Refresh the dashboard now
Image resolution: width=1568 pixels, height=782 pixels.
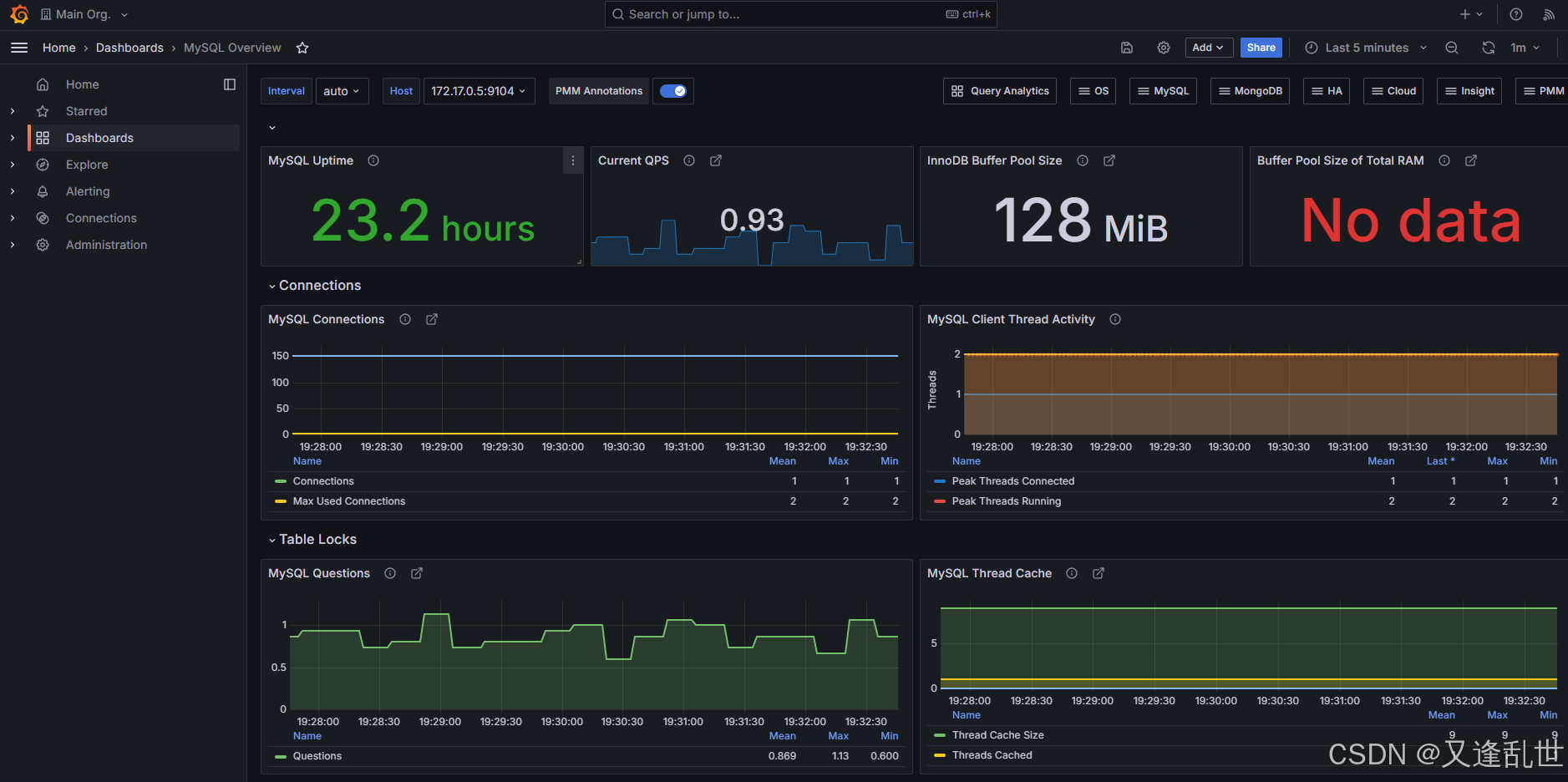click(1489, 48)
